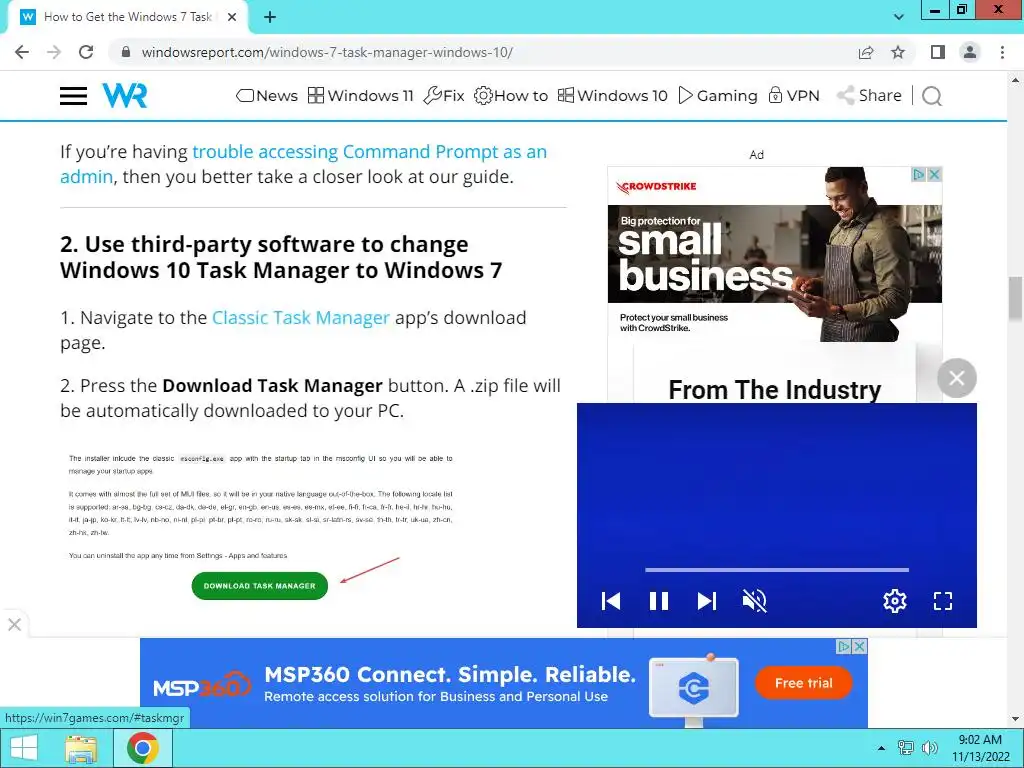Pause the floating video
Screen dimensions: 1024x768
point(659,601)
